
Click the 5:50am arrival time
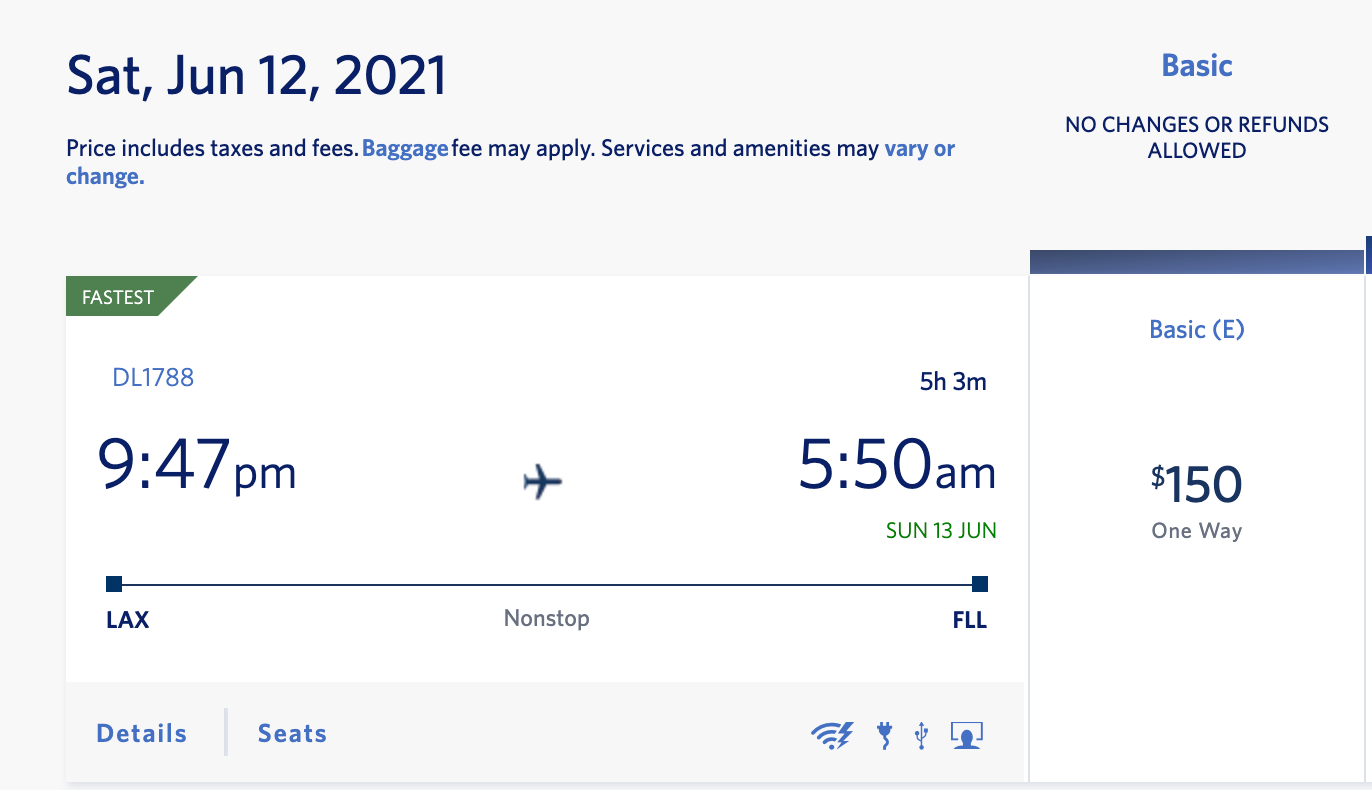(897, 468)
